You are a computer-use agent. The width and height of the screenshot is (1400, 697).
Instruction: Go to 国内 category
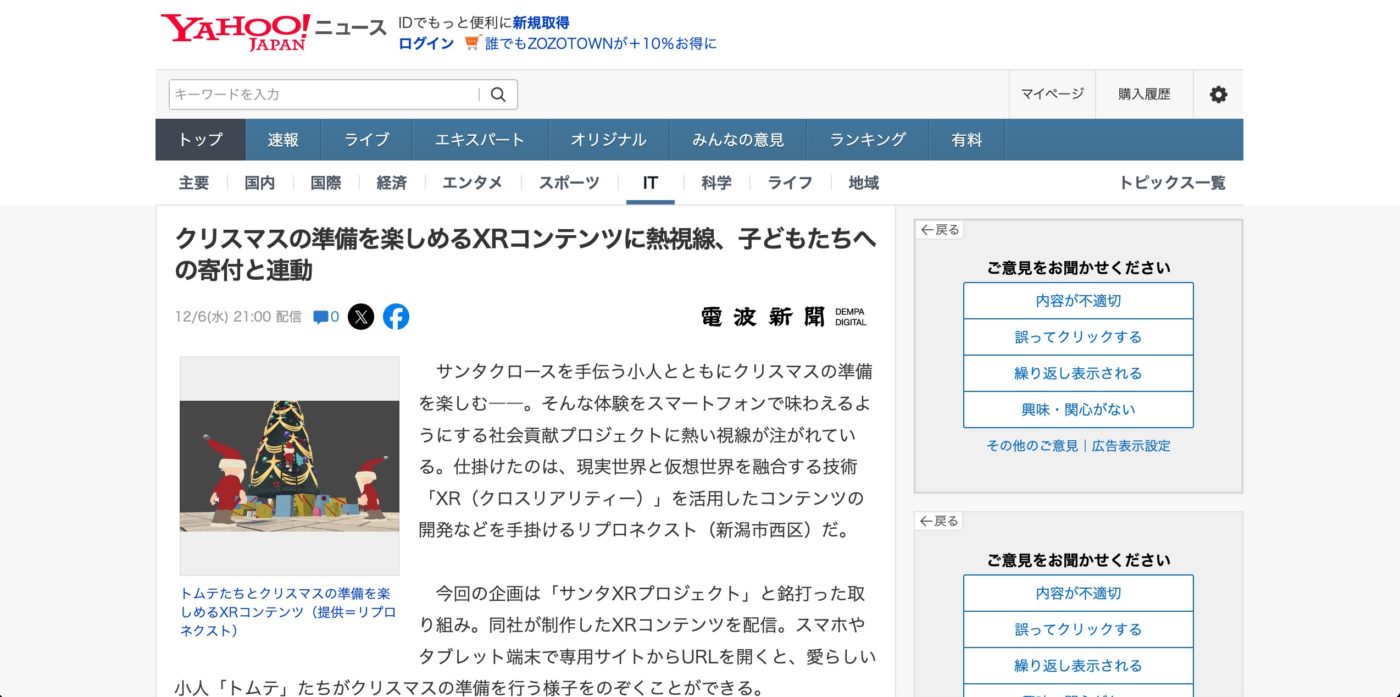(260, 183)
